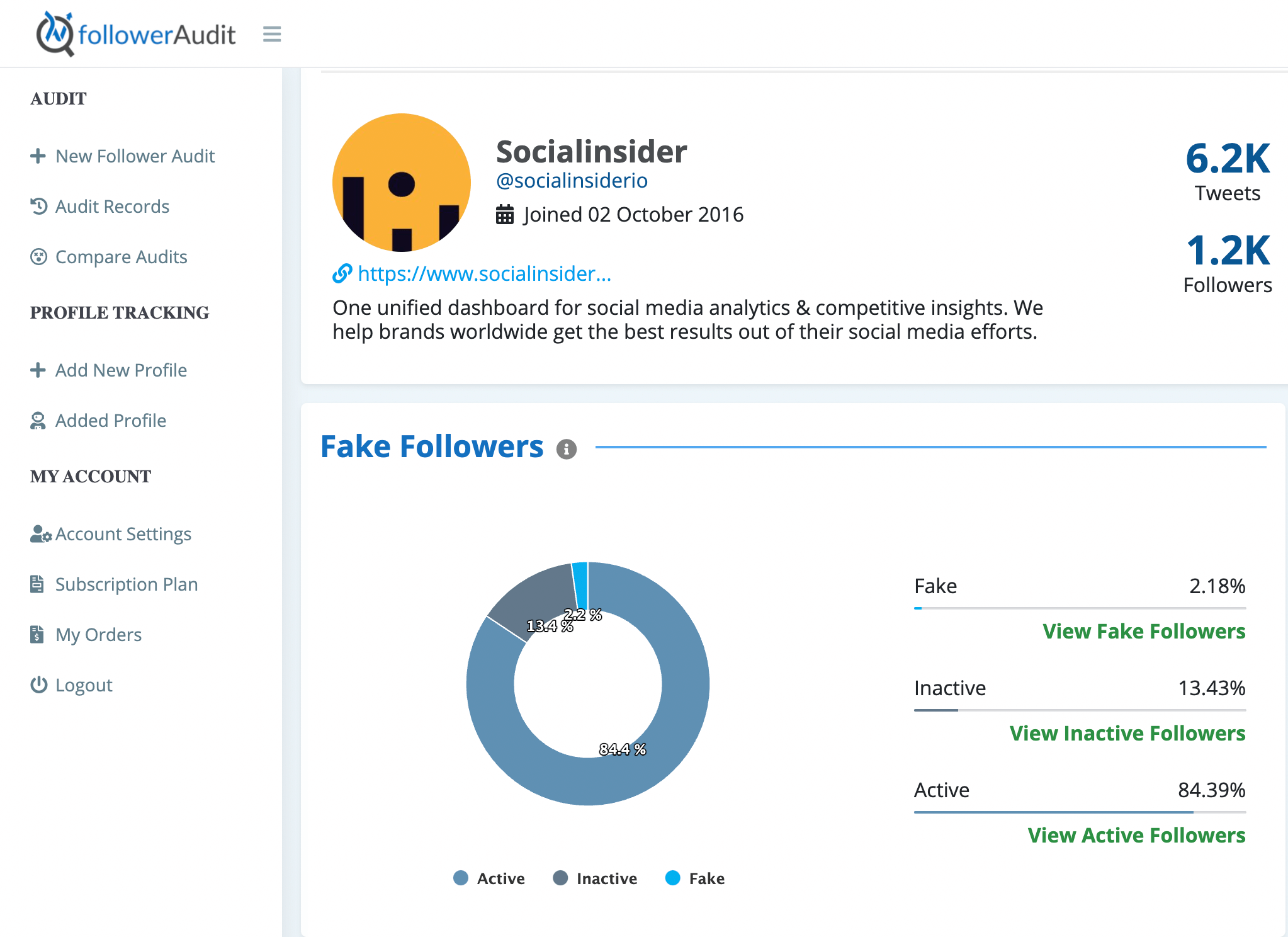Open Audit Records section

pos(112,206)
